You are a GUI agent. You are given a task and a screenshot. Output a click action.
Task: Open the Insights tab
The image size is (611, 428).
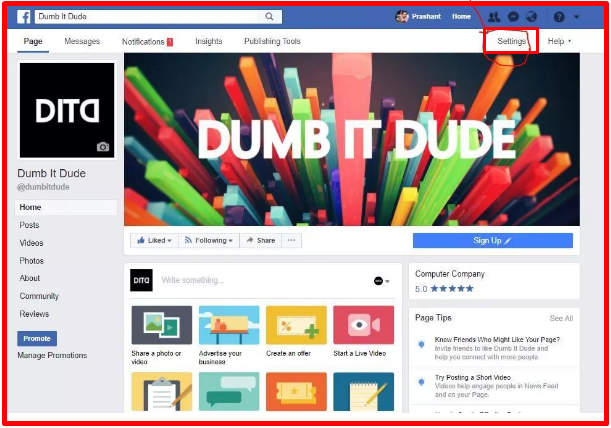(208, 41)
